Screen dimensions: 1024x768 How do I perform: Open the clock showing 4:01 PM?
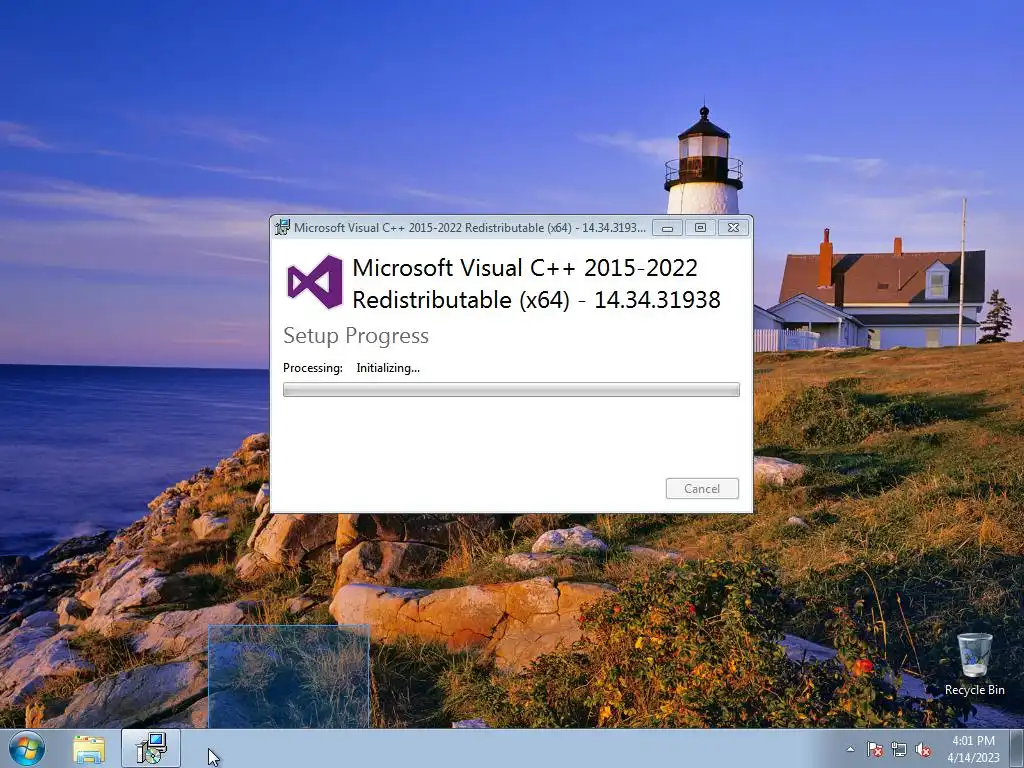973,748
